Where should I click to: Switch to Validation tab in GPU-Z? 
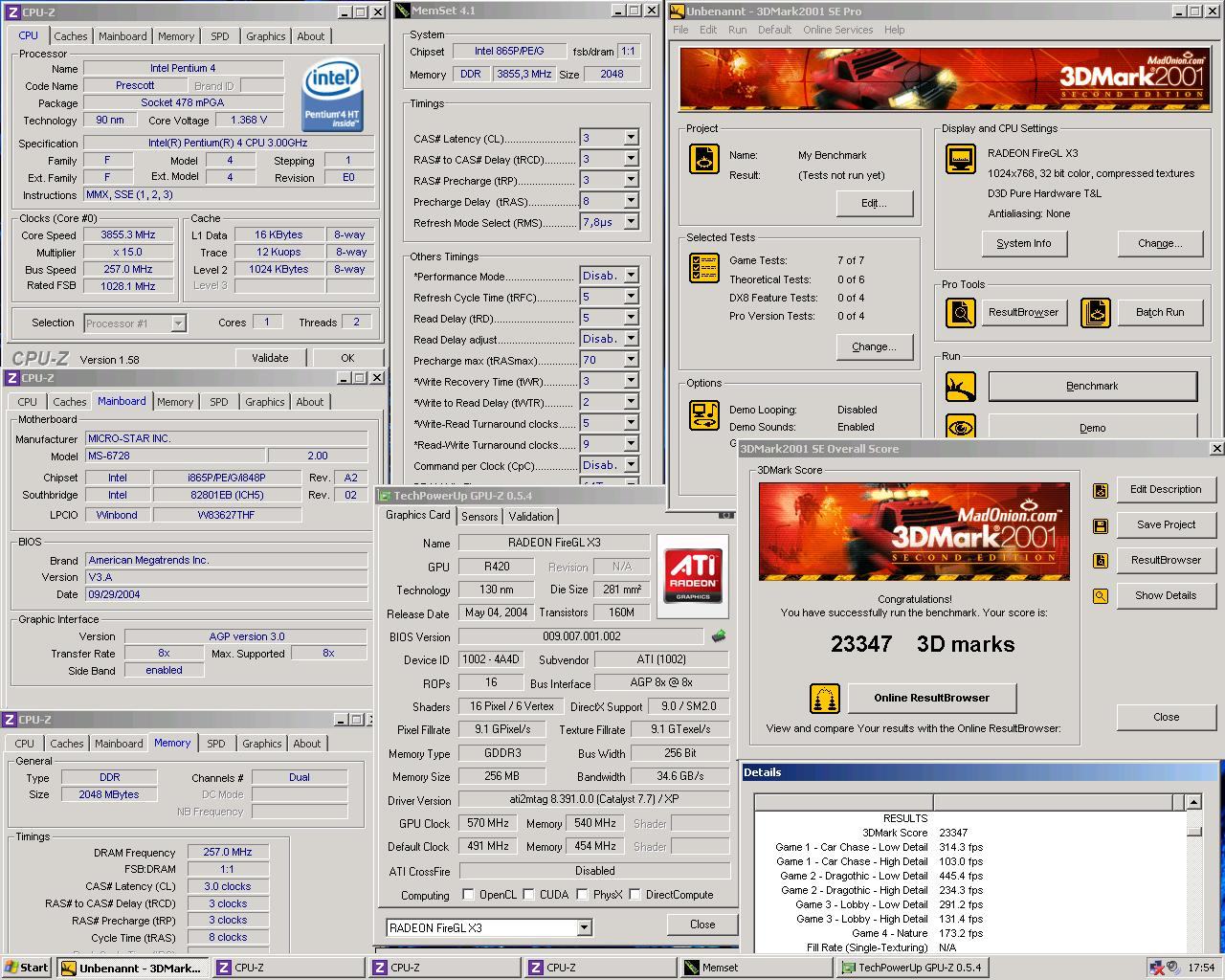pos(531,517)
